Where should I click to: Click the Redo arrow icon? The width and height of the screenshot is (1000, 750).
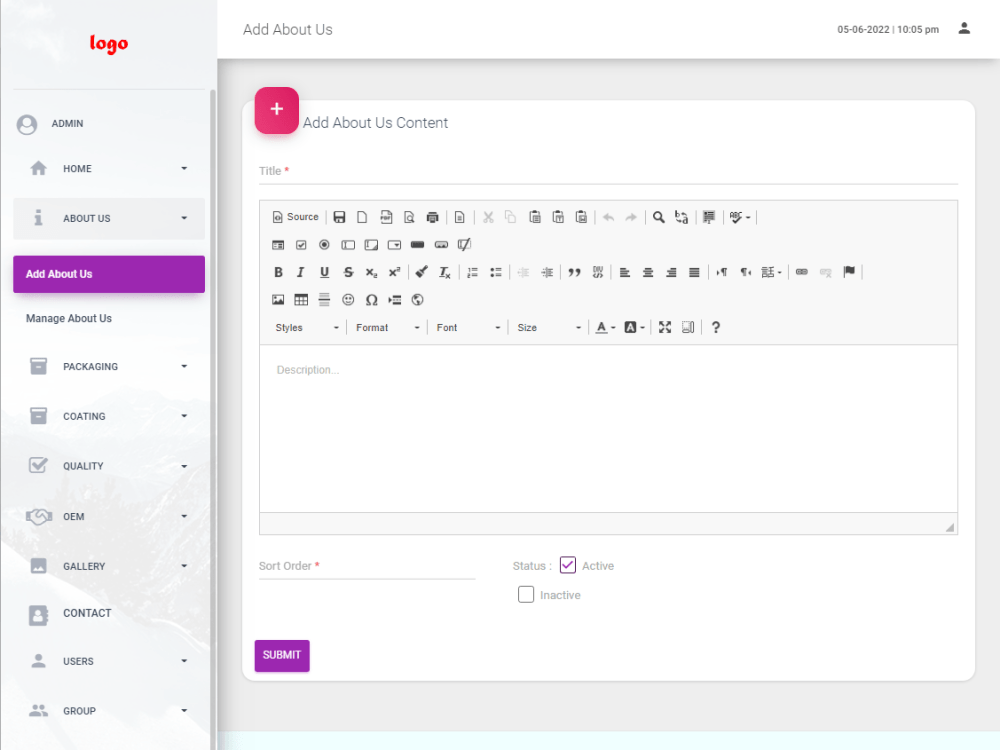(631, 217)
